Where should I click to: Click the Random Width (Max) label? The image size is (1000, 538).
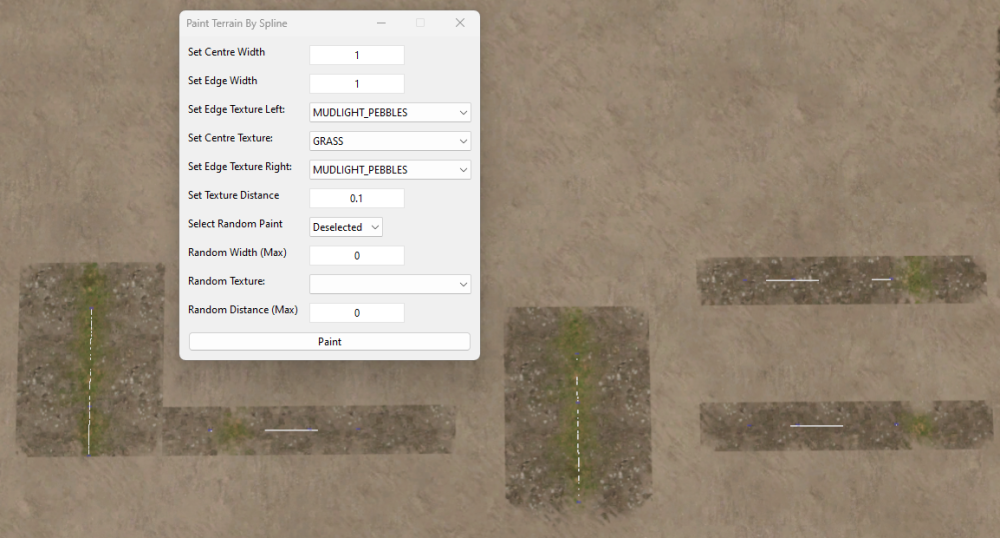237,252
